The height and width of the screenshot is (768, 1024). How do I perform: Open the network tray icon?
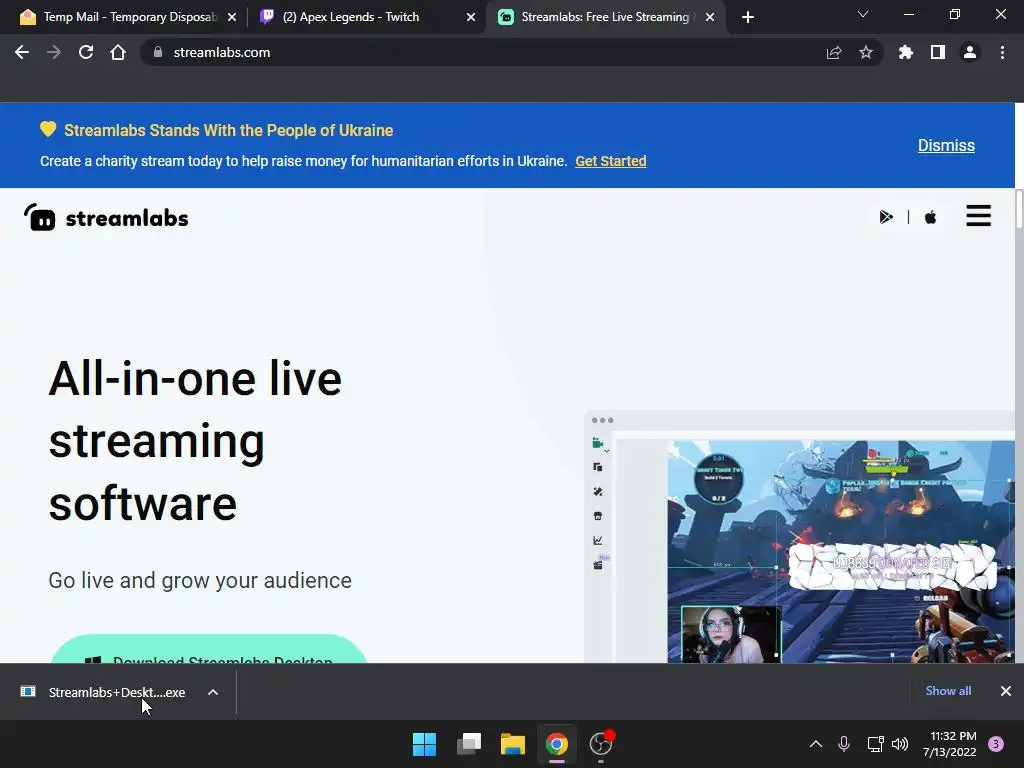[x=875, y=744]
